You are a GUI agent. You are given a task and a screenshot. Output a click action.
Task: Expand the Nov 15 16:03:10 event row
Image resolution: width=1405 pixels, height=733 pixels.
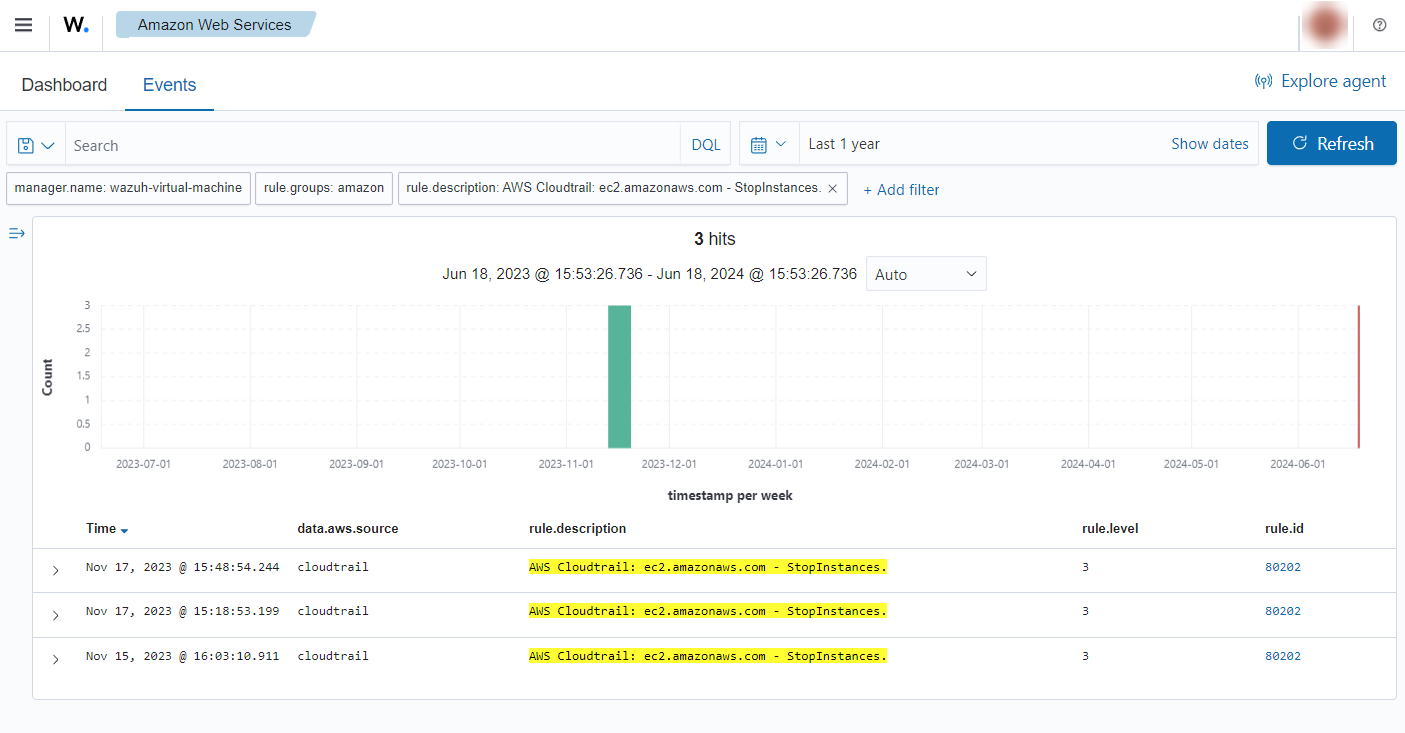(55, 658)
